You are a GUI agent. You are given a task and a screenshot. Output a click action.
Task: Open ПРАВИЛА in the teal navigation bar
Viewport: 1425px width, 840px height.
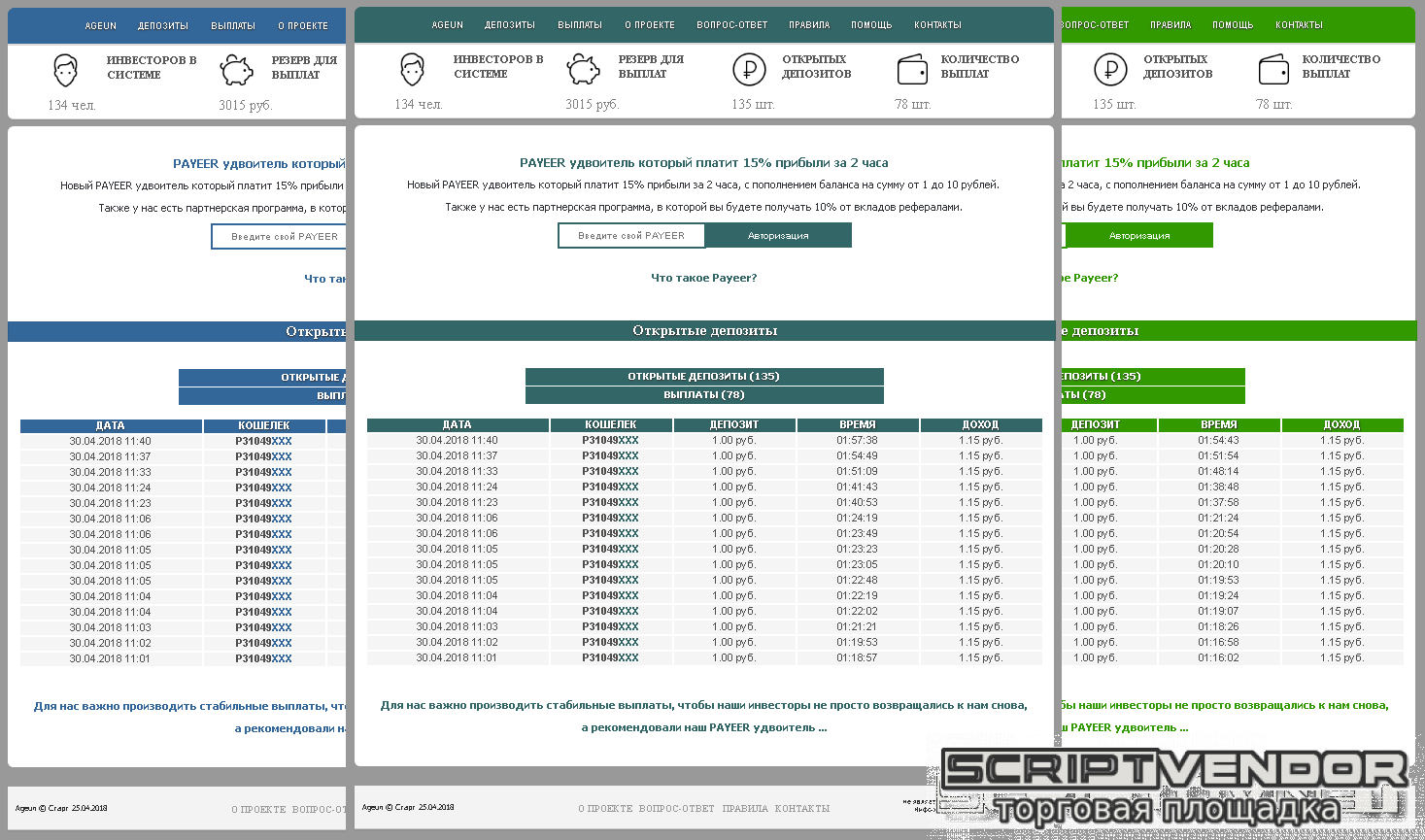tap(809, 25)
